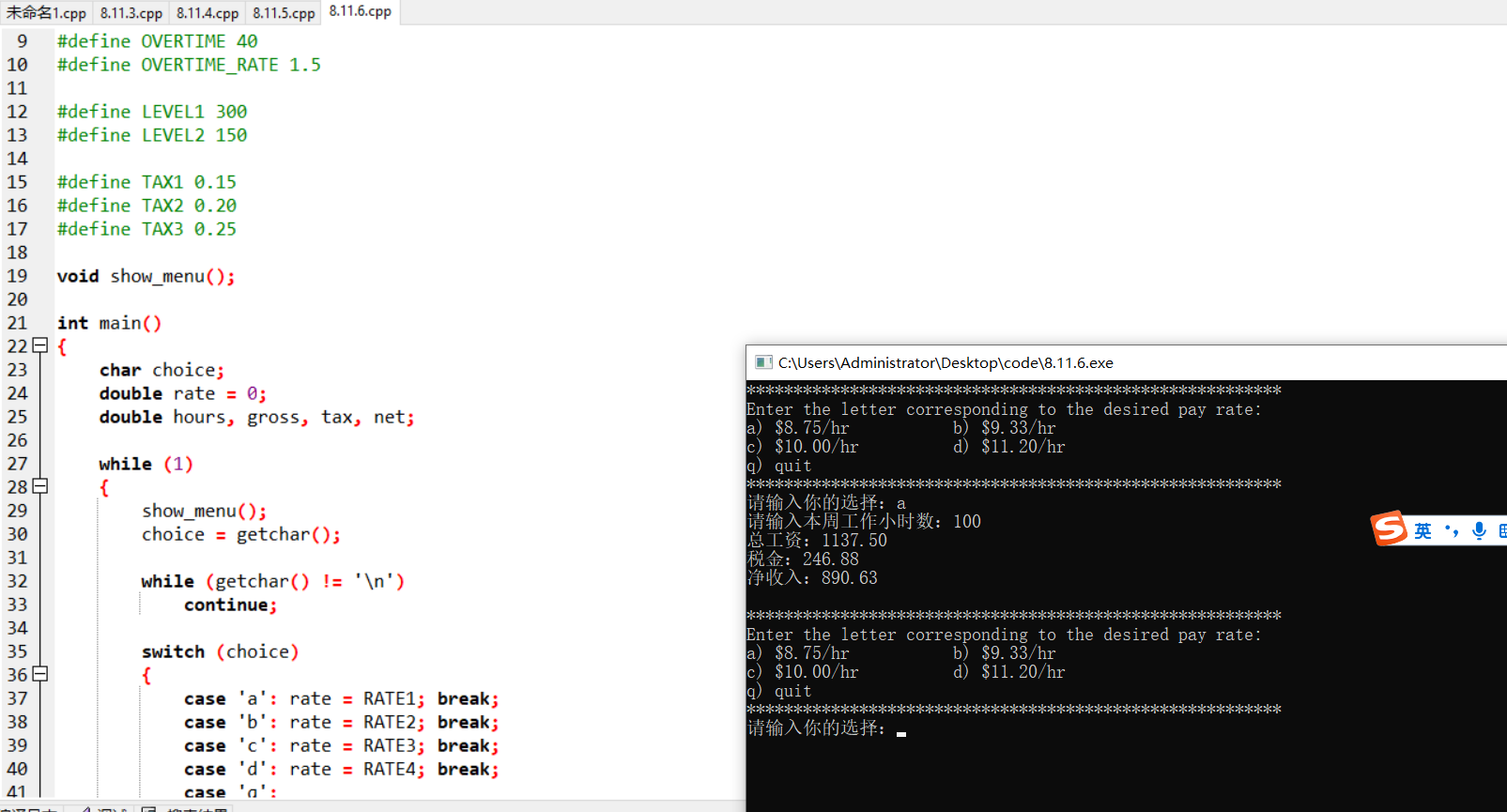This screenshot has height=812, width=1507.
Task: Click console output '税金: 246.88'
Action: click(803, 559)
